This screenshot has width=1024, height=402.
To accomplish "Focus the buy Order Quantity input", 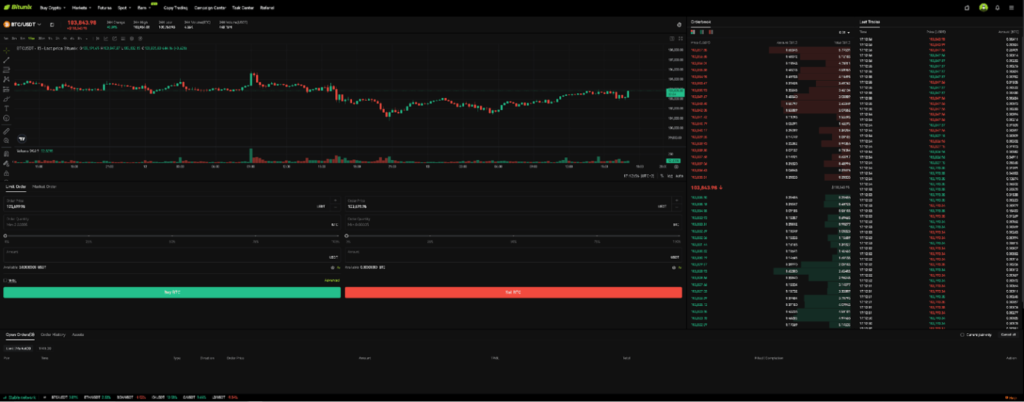I will pyautogui.click(x=172, y=222).
